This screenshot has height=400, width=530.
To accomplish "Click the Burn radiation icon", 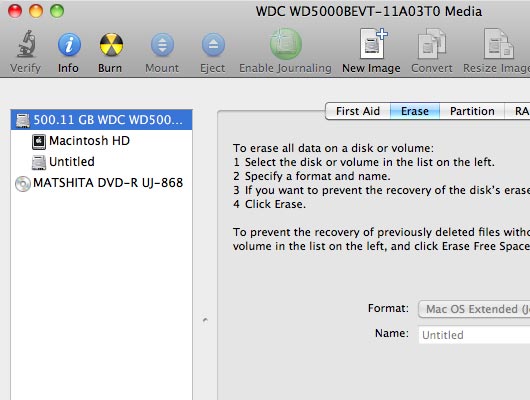I will (x=111, y=44).
